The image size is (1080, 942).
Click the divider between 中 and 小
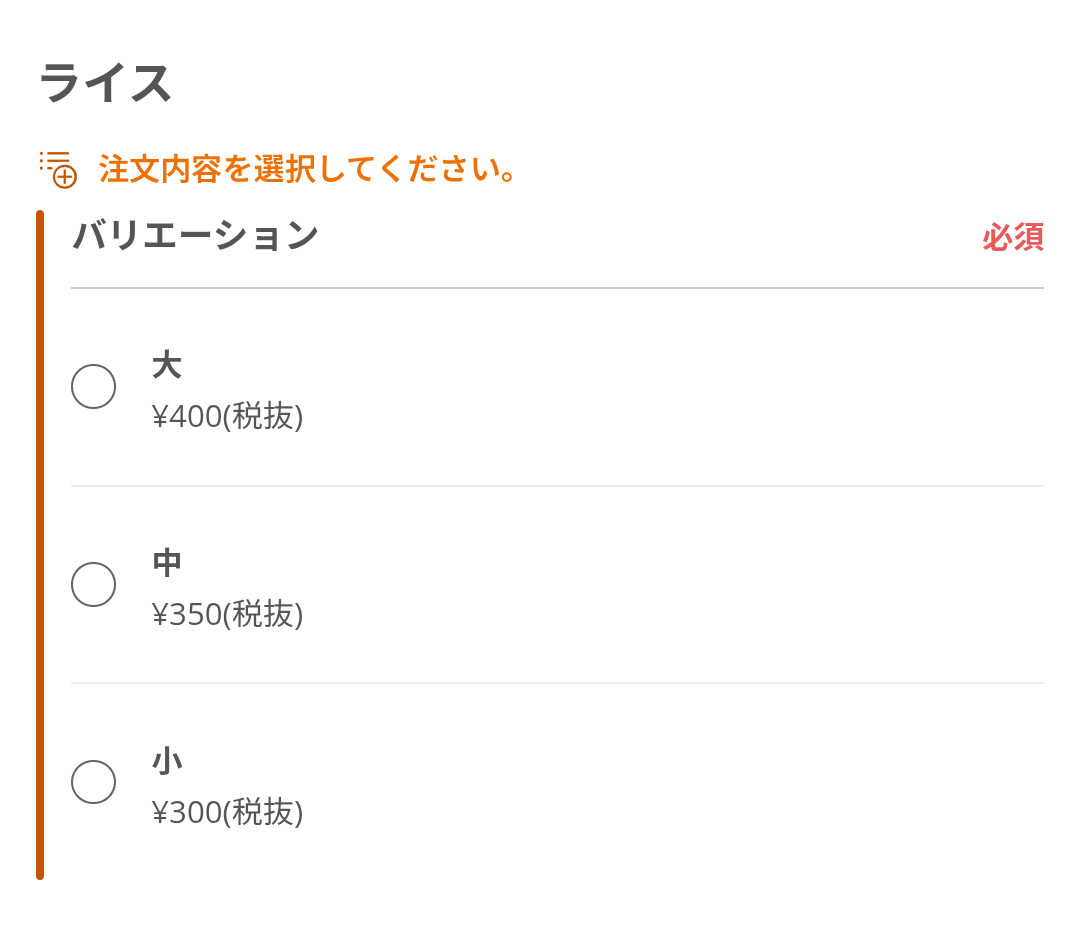pos(557,683)
